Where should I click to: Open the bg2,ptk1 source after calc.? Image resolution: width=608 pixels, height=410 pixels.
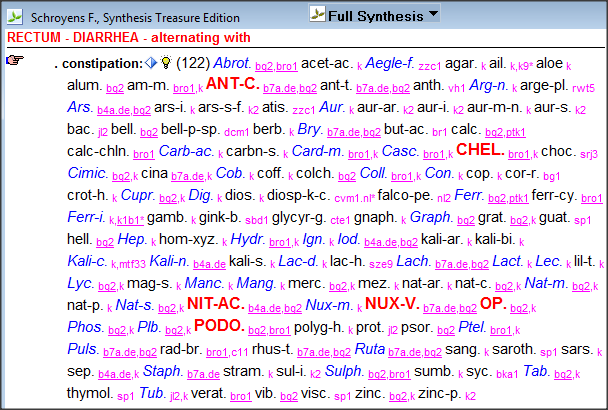tap(505, 133)
